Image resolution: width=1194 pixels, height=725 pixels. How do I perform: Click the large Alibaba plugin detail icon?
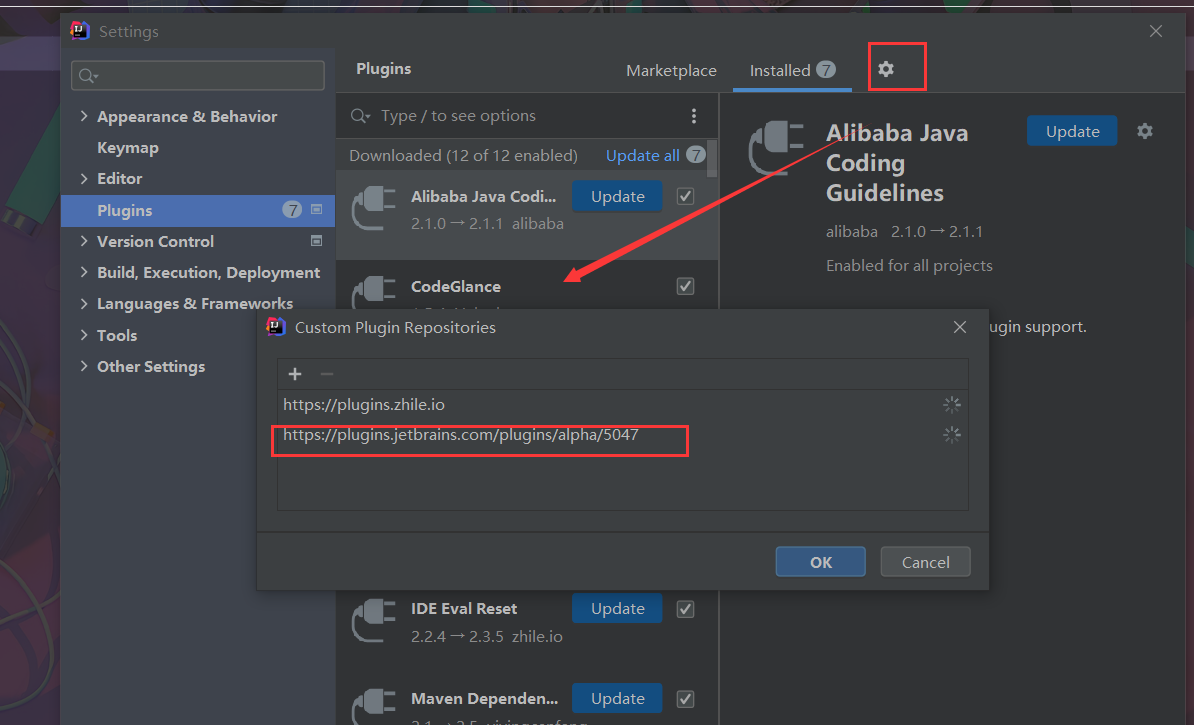coord(776,149)
